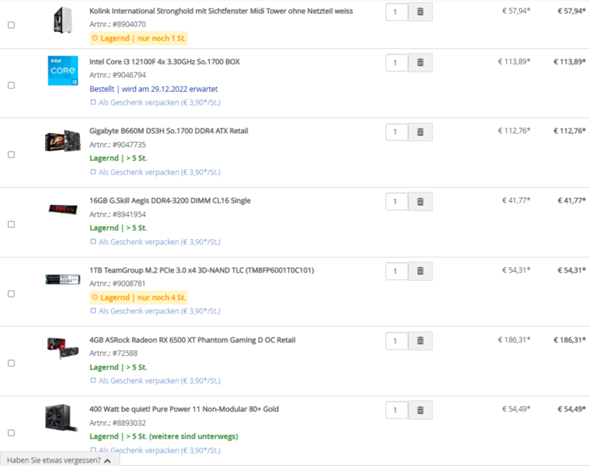Open 400 Watt be quiet! Pure Power link
Screen dimensions: 590x466
pos(184,409)
